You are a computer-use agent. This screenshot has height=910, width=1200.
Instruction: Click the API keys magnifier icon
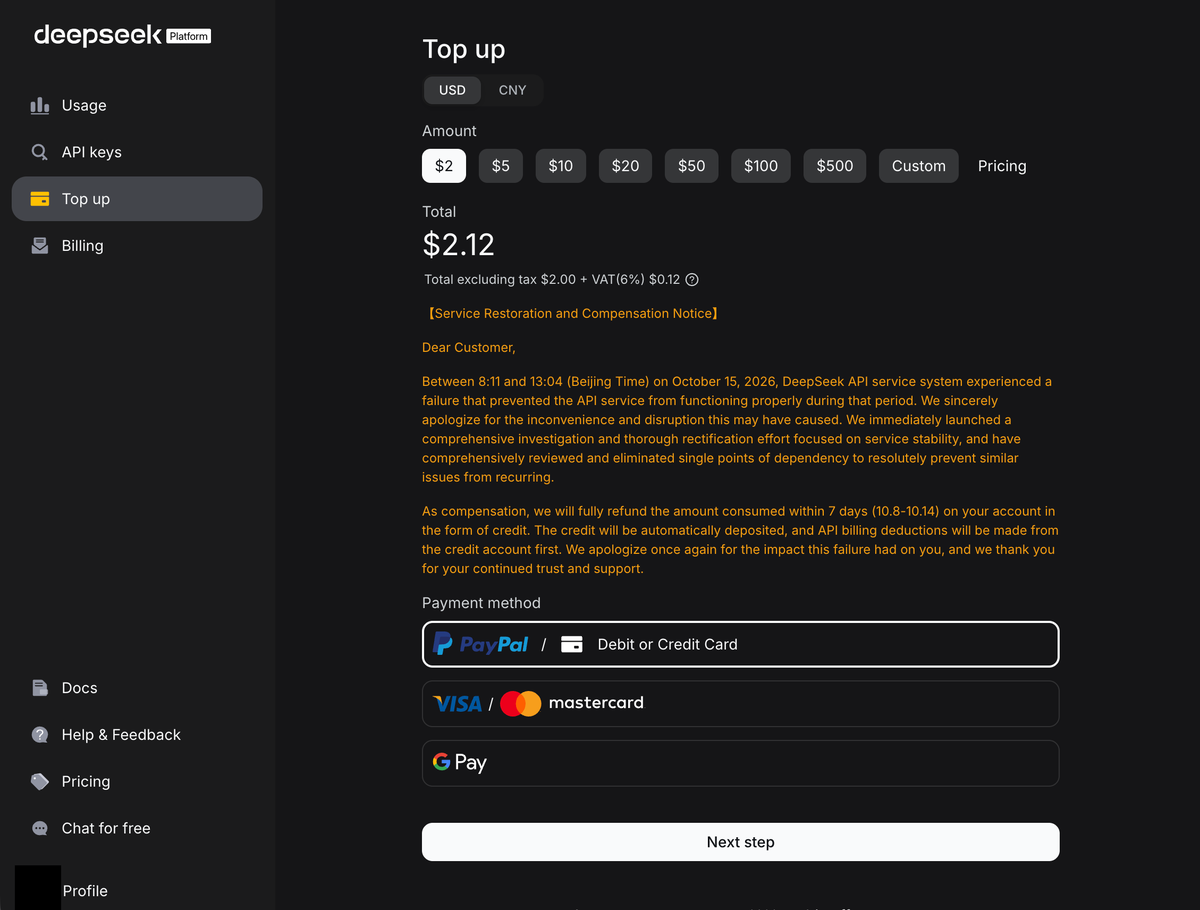pyautogui.click(x=40, y=152)
